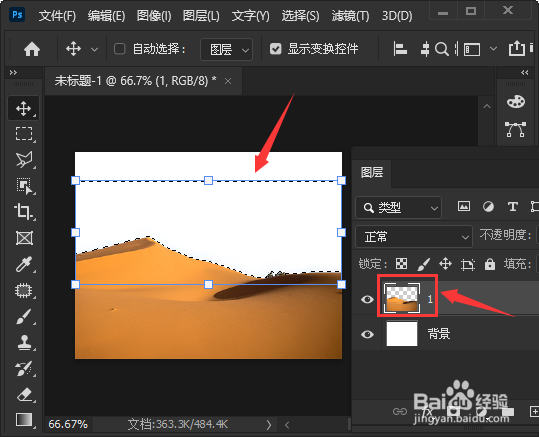Lock all layer attributes

pyautogui.click(x=490, y=264)
